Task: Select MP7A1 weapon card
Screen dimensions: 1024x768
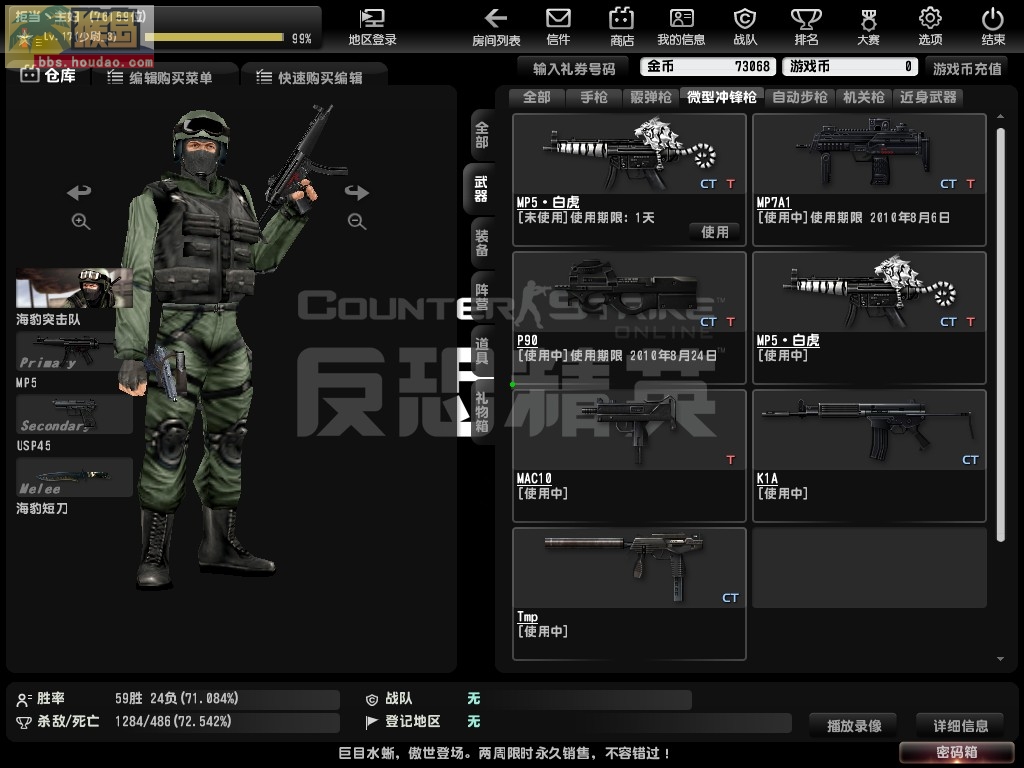Action: point(869,180)
